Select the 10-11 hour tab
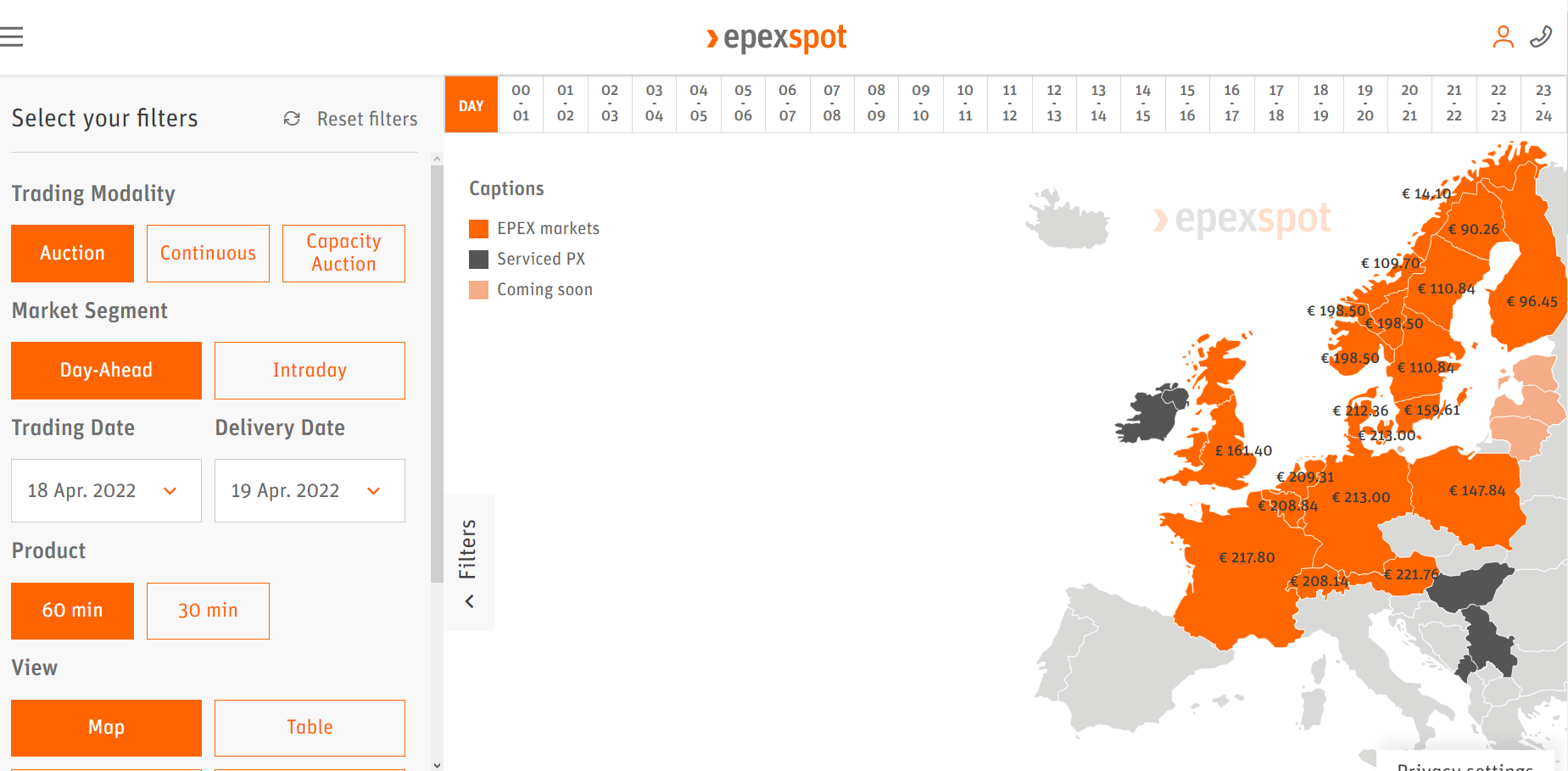The height and width of the screenshot is (771, 1568). click(x=965, y=103)
